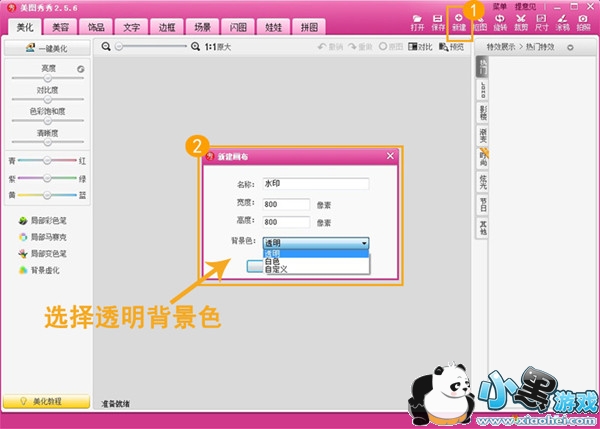Viewport: 600px width, 429px height.
Task: Open the 旋转 rotate tool
Action: pyautogui.click(x=500, y=23)
